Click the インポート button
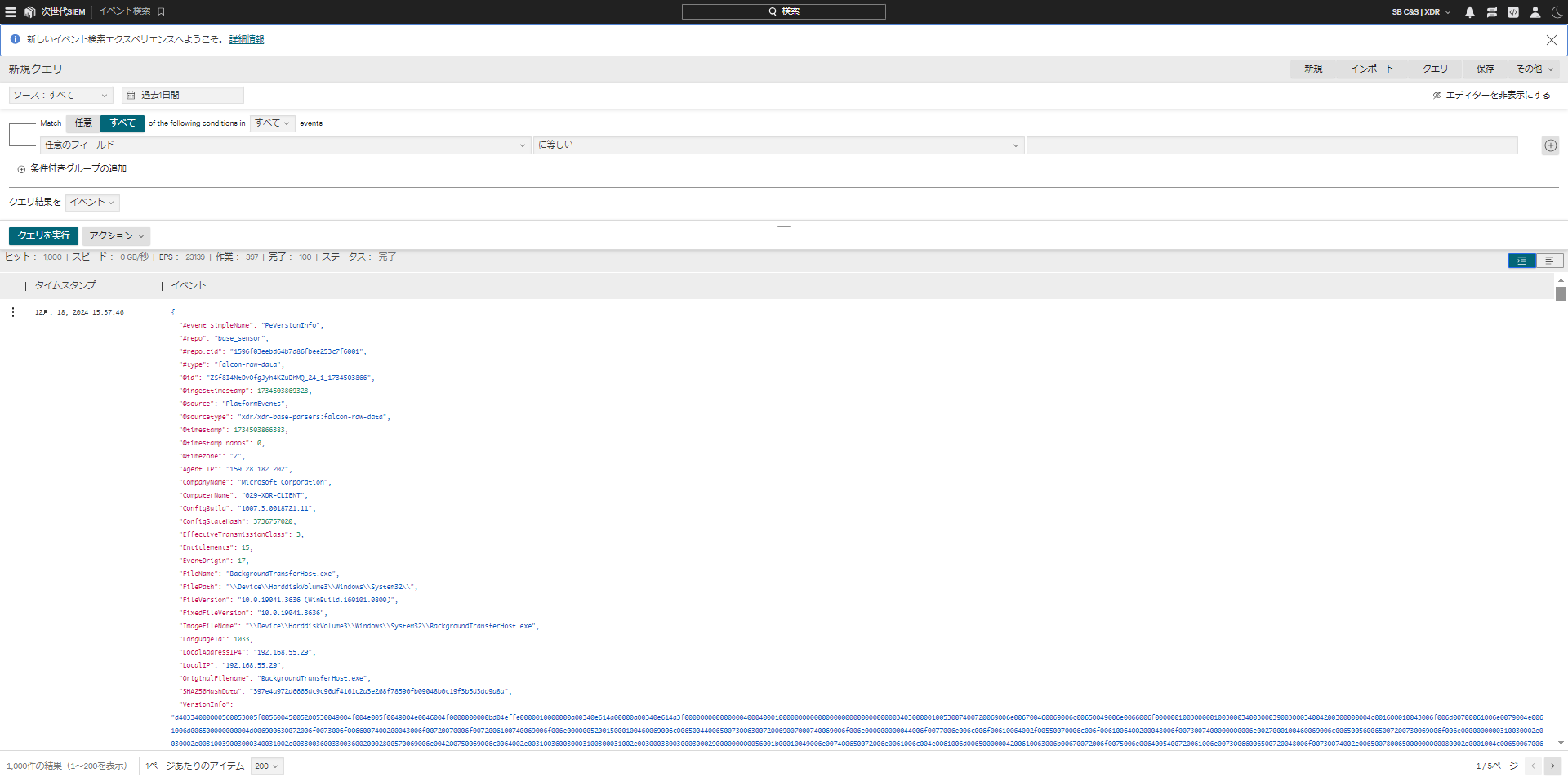The image size is (1568, 782). [x=1372, y=69]
